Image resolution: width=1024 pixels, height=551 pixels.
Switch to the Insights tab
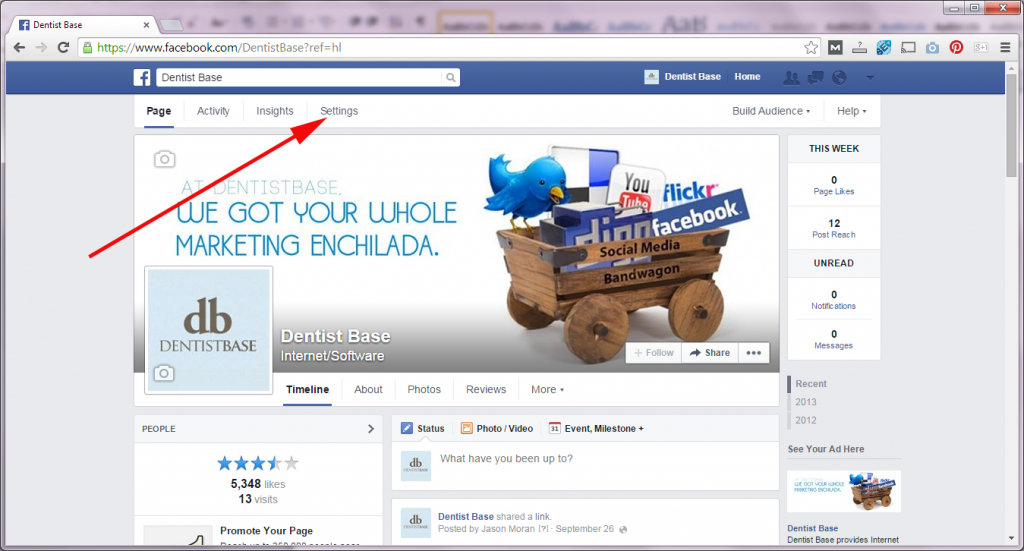[275, 111]
